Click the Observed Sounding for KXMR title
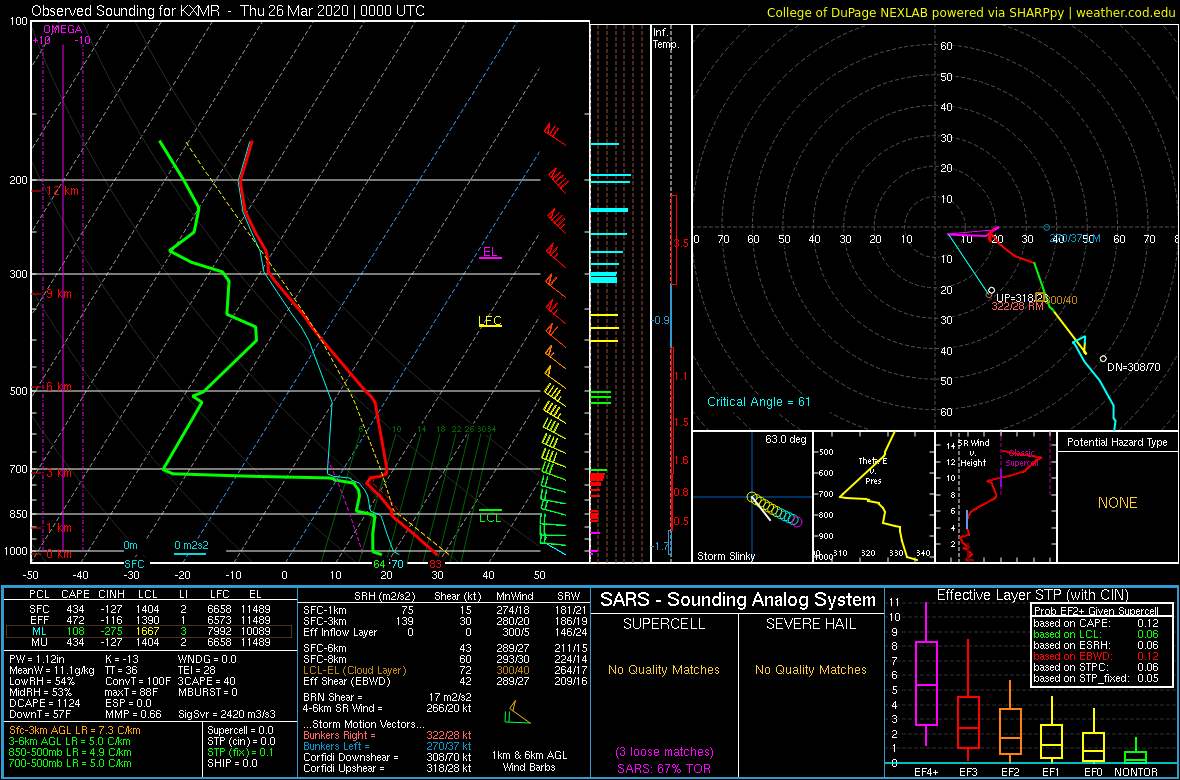The width and height of the screenshot is (1180, 780). [228, 11]
